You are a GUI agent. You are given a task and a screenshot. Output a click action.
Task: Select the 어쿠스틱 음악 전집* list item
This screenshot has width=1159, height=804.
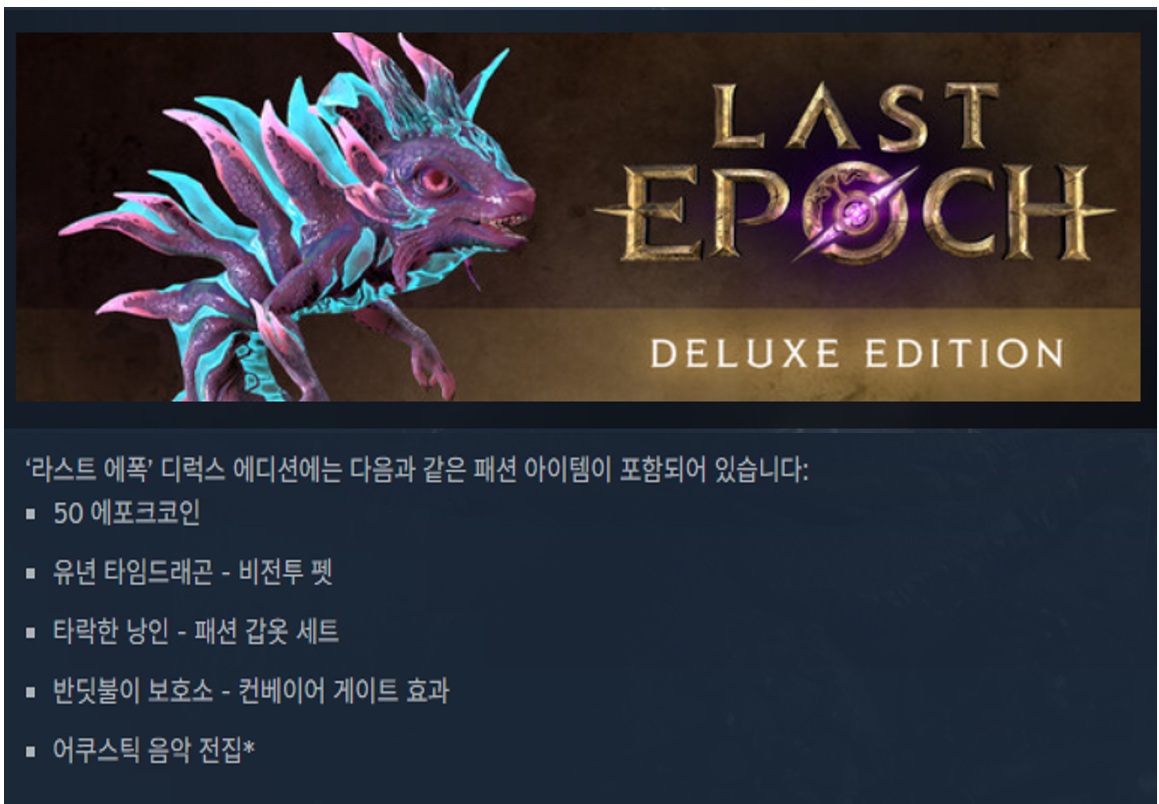(154, 750)
